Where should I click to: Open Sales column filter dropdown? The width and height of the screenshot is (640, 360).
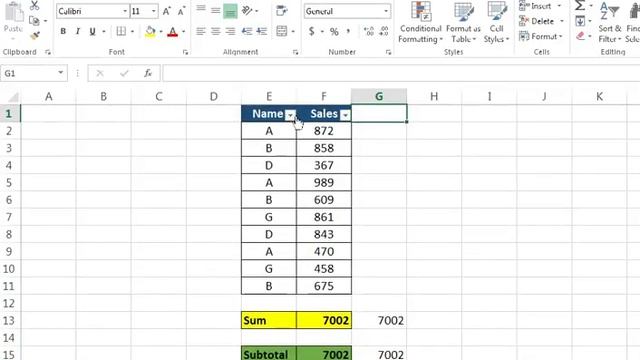(x=345, y=115)
